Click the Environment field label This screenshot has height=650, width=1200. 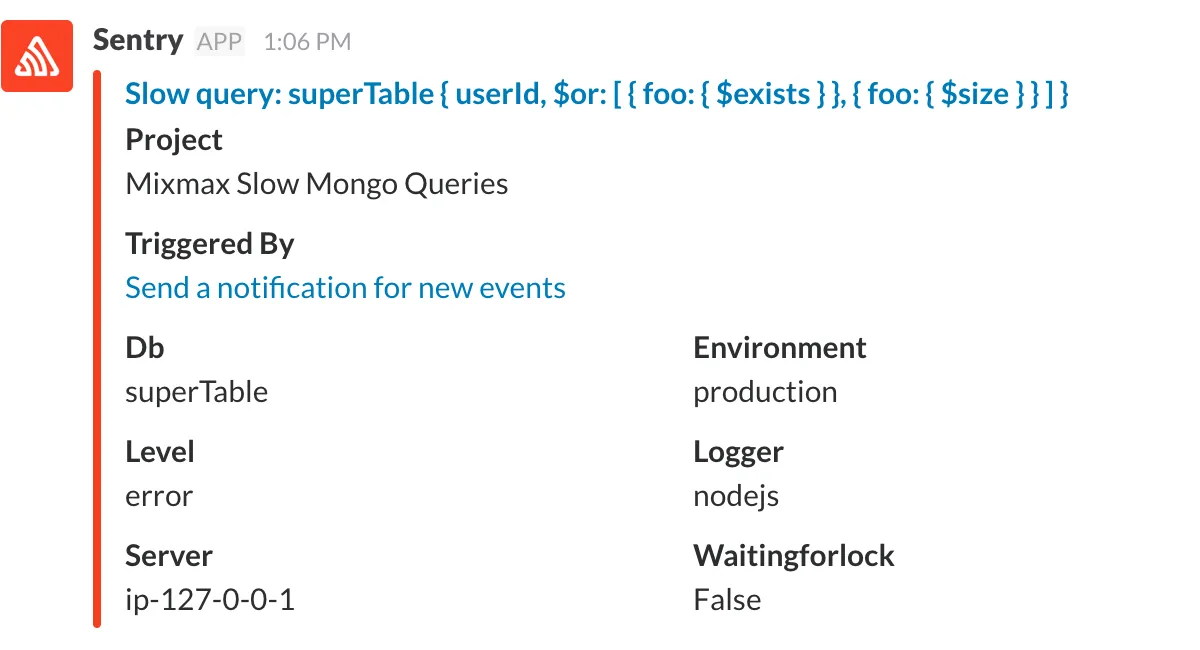pyautogui.click(x=780, y=348)
